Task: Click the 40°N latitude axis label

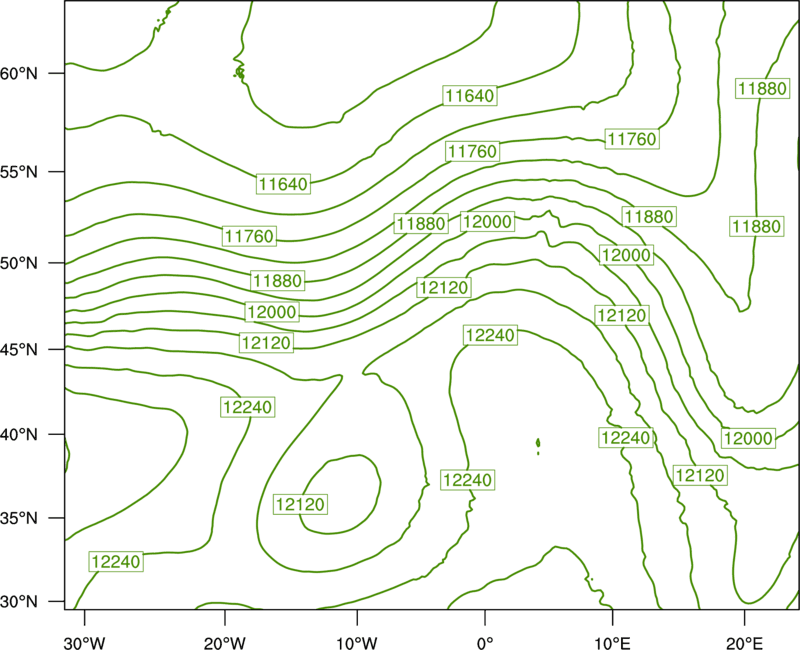Action: (x=19, y=434)
